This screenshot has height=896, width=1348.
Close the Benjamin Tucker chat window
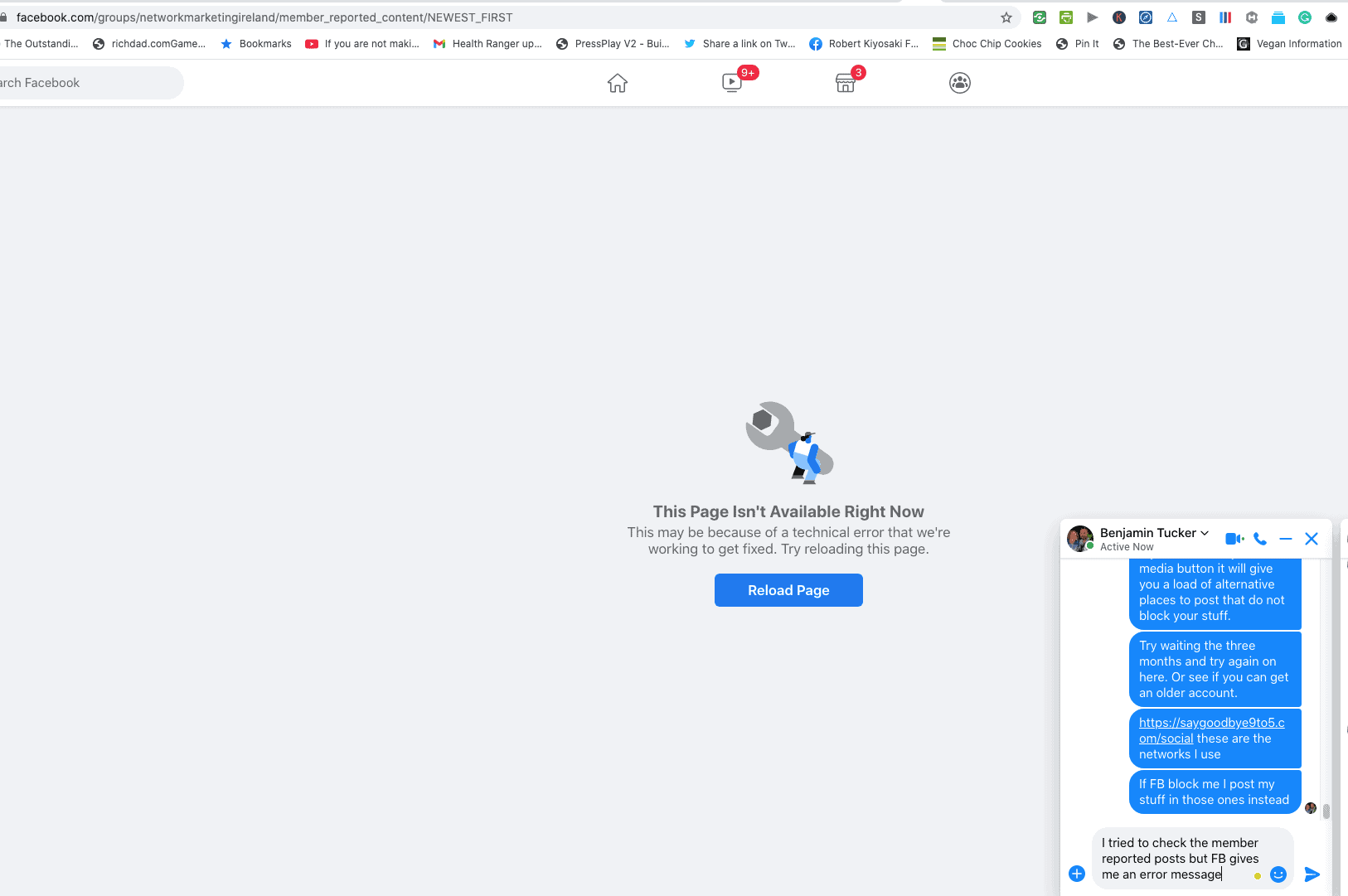pyautogui.click(x=1312, y=539)
